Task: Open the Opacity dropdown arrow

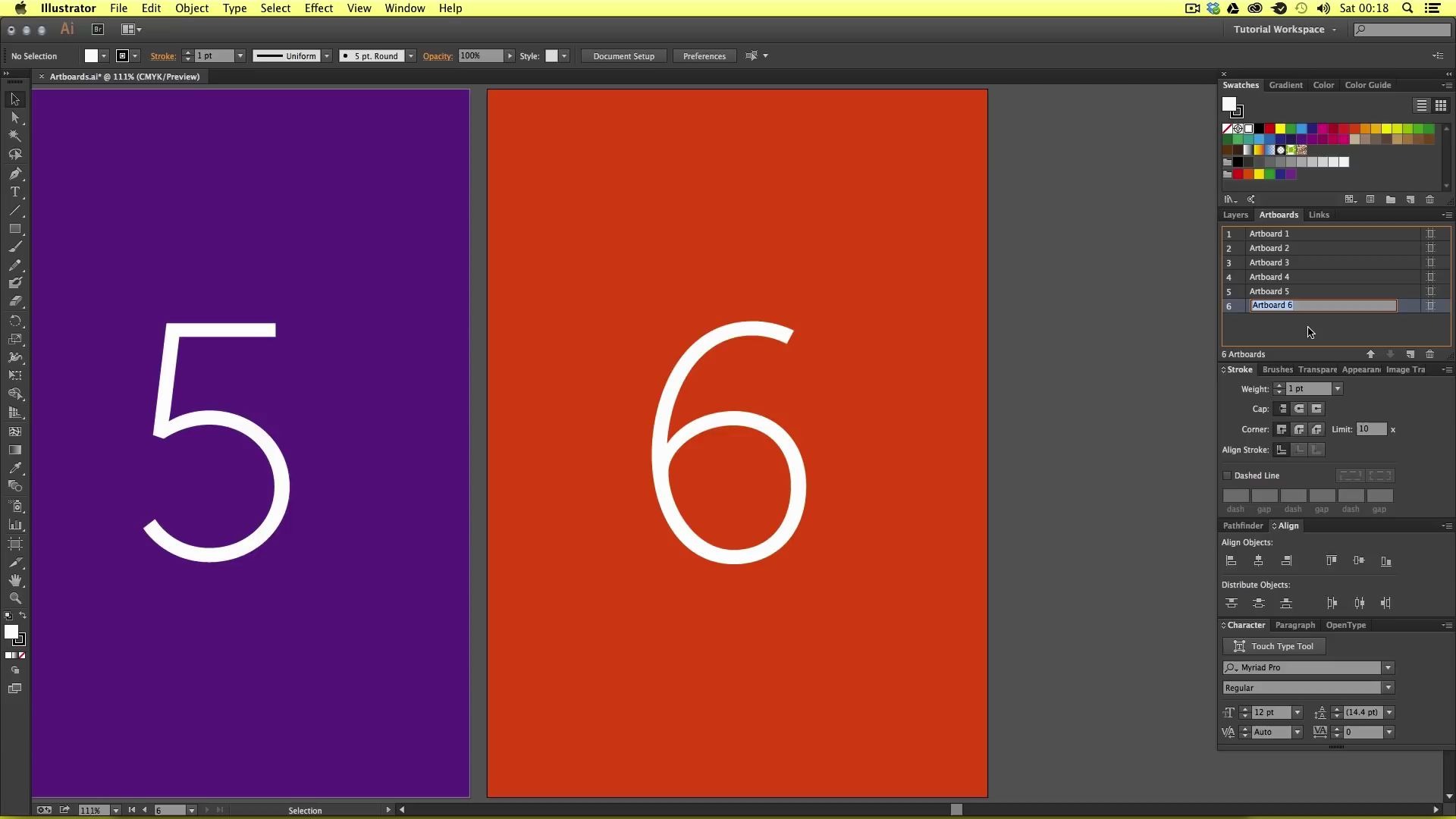Action: coord(510,56)
